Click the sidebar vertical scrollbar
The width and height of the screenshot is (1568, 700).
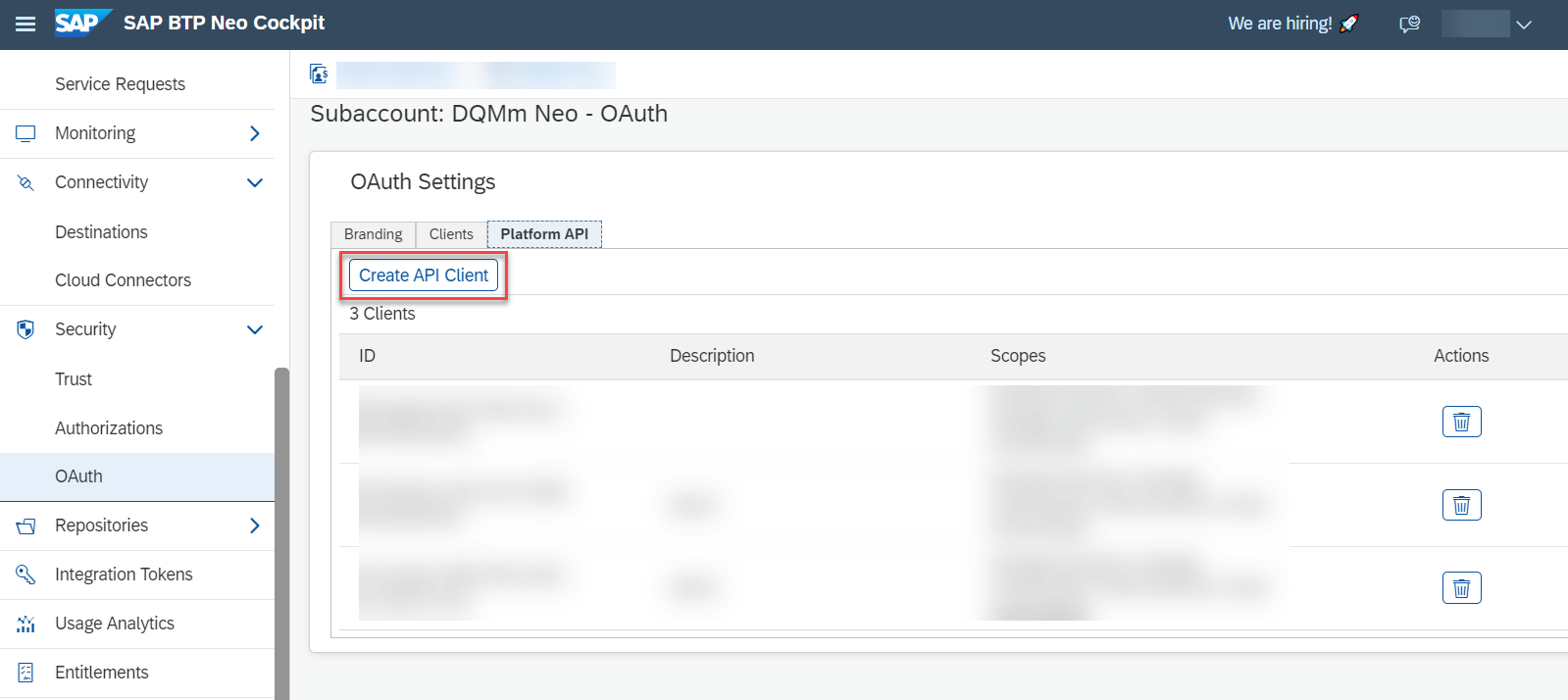pyautogui.click(x=281, y=534)
